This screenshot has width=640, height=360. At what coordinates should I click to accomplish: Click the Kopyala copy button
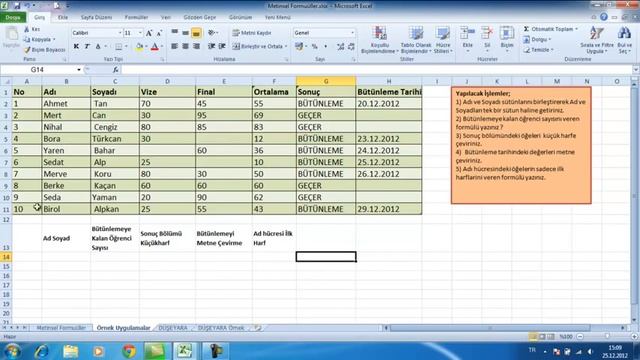(x=40, y=40)
